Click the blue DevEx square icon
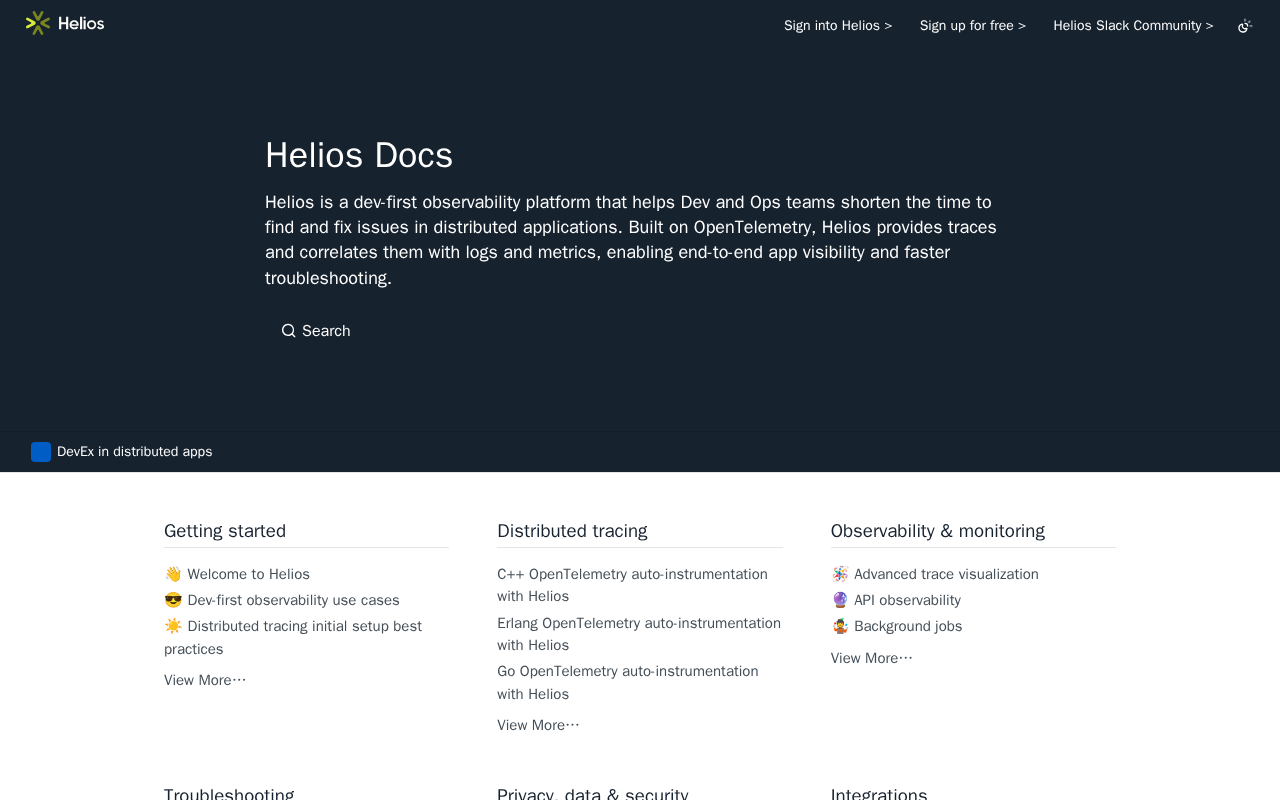The height and width of the screenshot is (800, 1280). point(41,452)
